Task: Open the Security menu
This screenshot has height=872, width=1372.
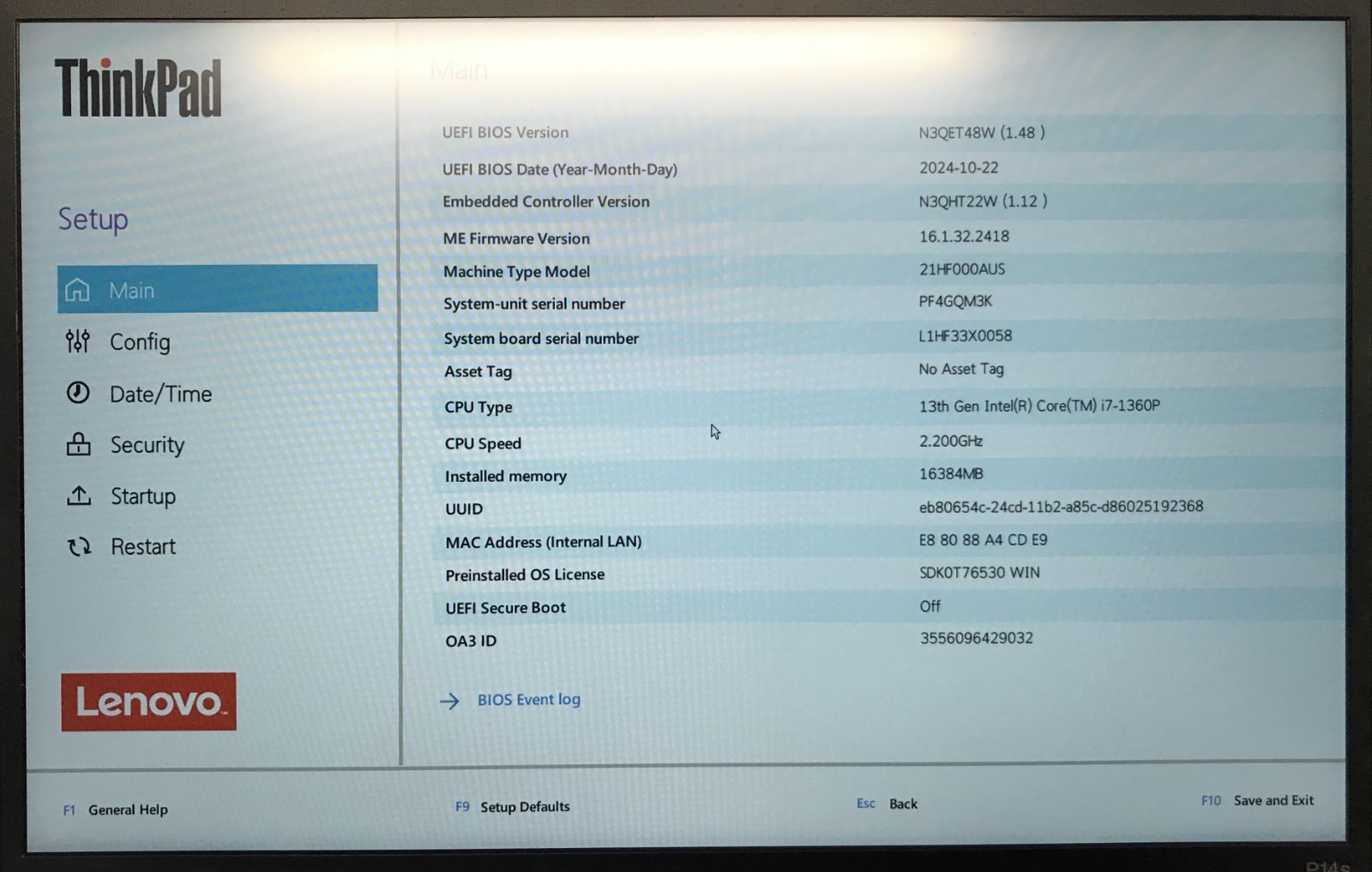Action: (x=147, y=445)
